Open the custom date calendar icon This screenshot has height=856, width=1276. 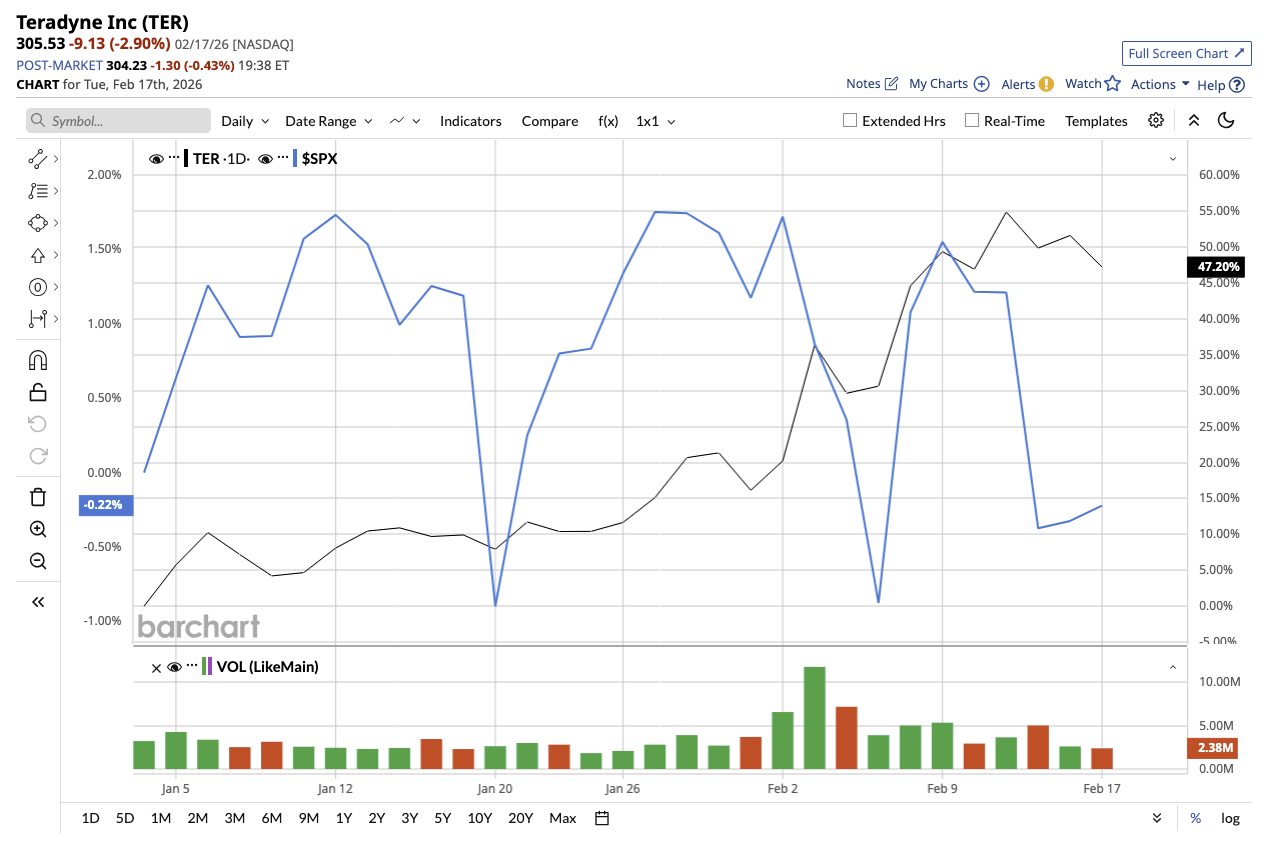pyautogui.click(x=602, y=818)
